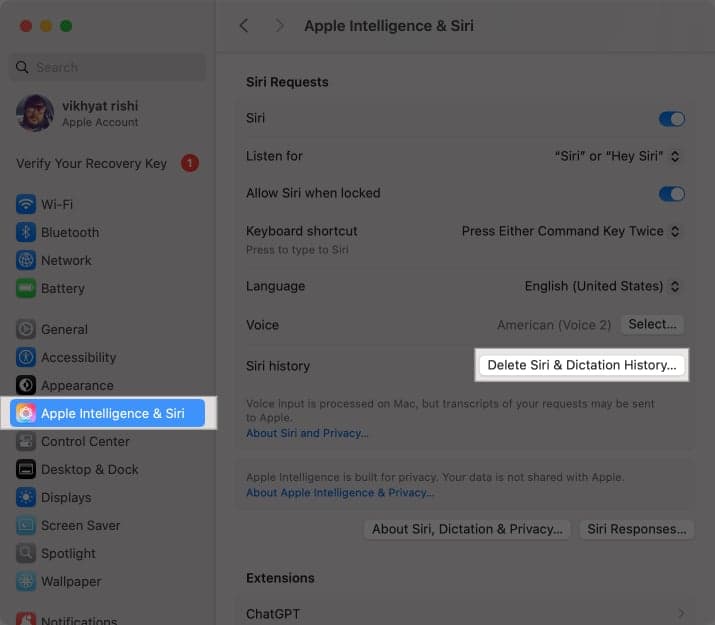715x625 pixels.
Task: Expand the ChatGPT extension row
Action: (465, 614)
